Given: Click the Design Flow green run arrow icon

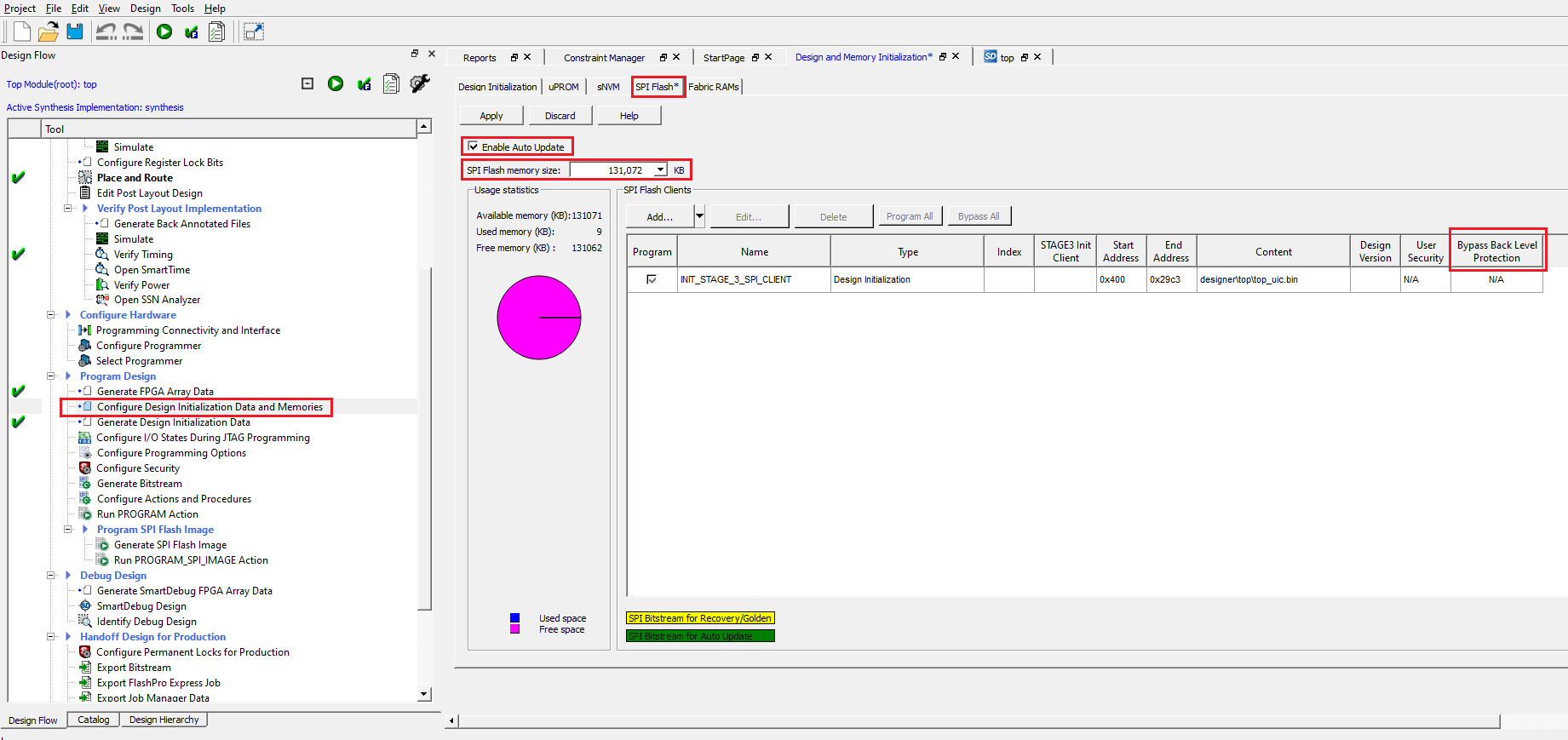Looking at the screenshot, I should 336,83.
